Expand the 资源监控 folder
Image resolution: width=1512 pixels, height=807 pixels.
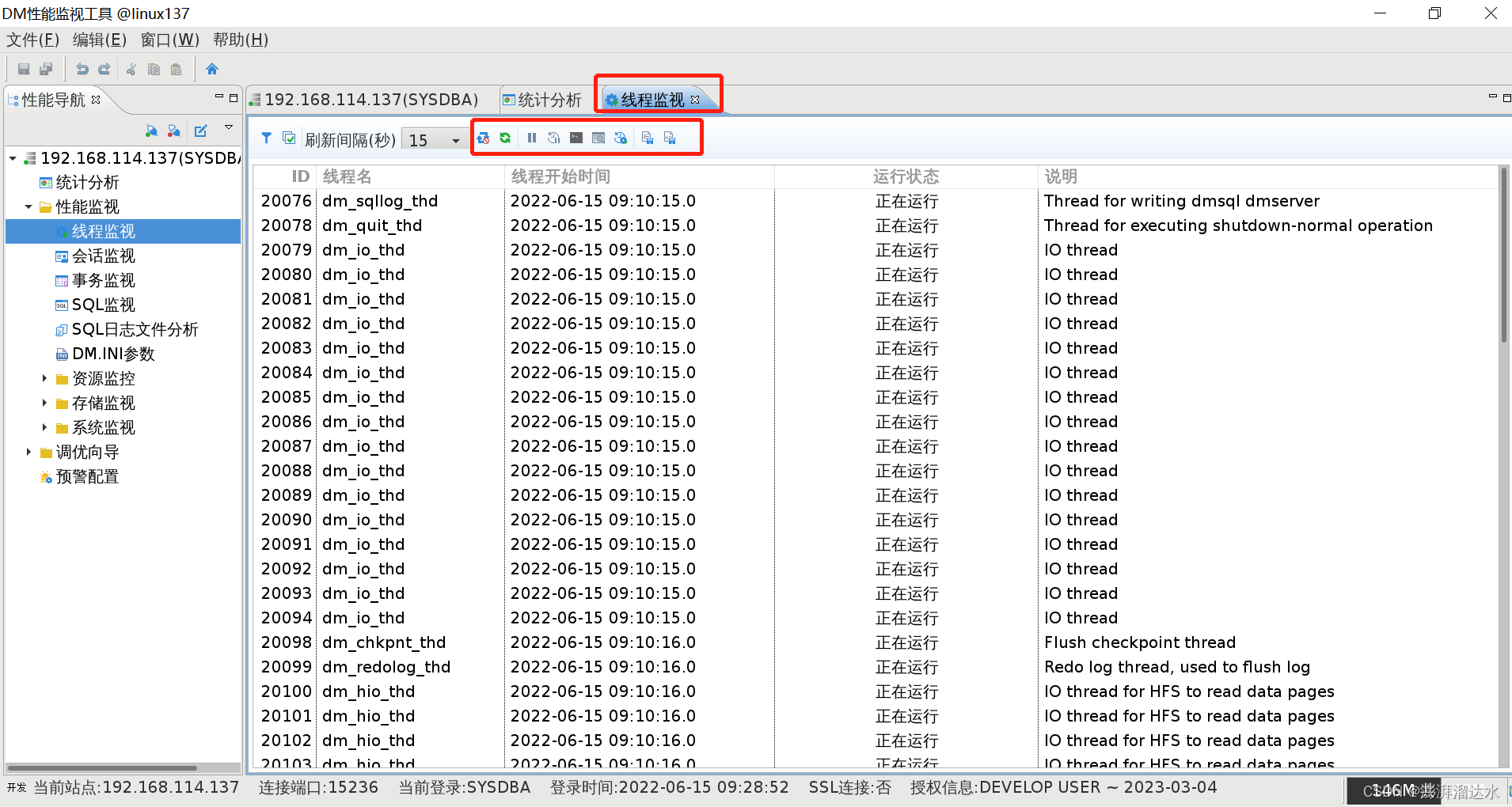[44, 379]
